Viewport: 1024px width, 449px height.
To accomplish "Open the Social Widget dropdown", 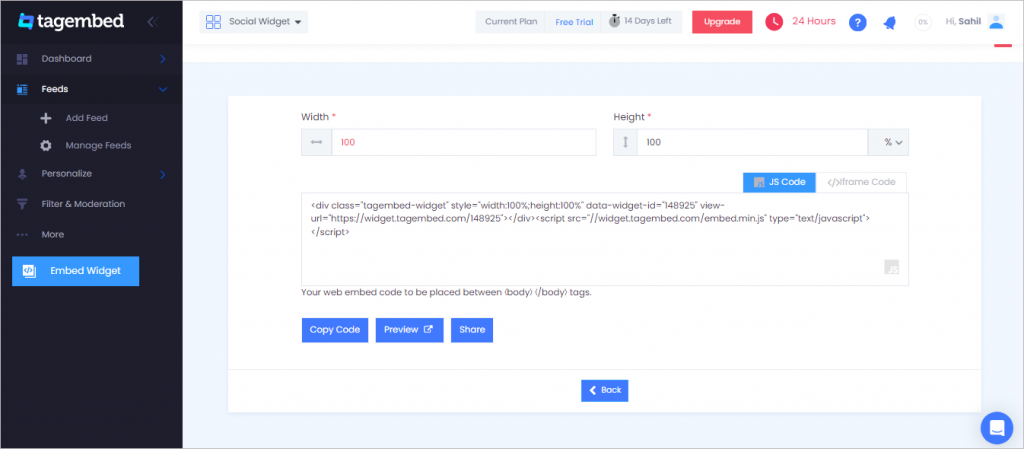I will click(x=253, y=22).
